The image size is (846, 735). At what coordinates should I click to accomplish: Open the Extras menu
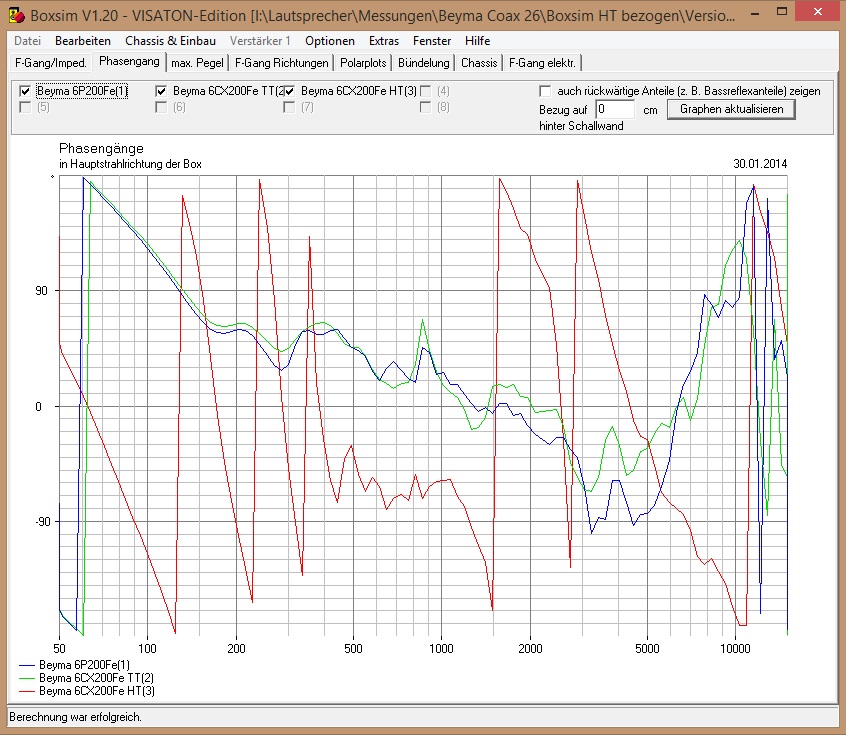[384, 41]
